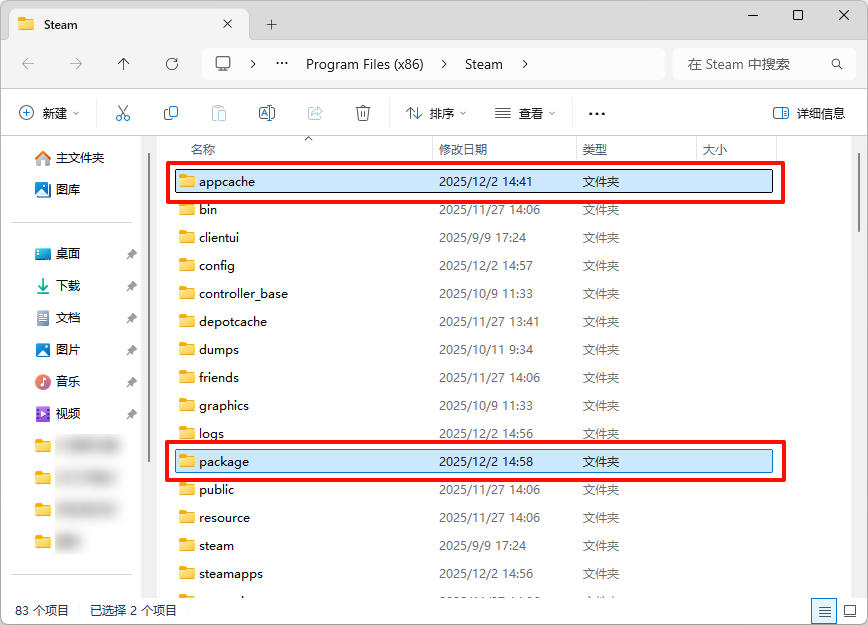
Task: Click the Rename icon in toolbar
Action: point(267,113)
